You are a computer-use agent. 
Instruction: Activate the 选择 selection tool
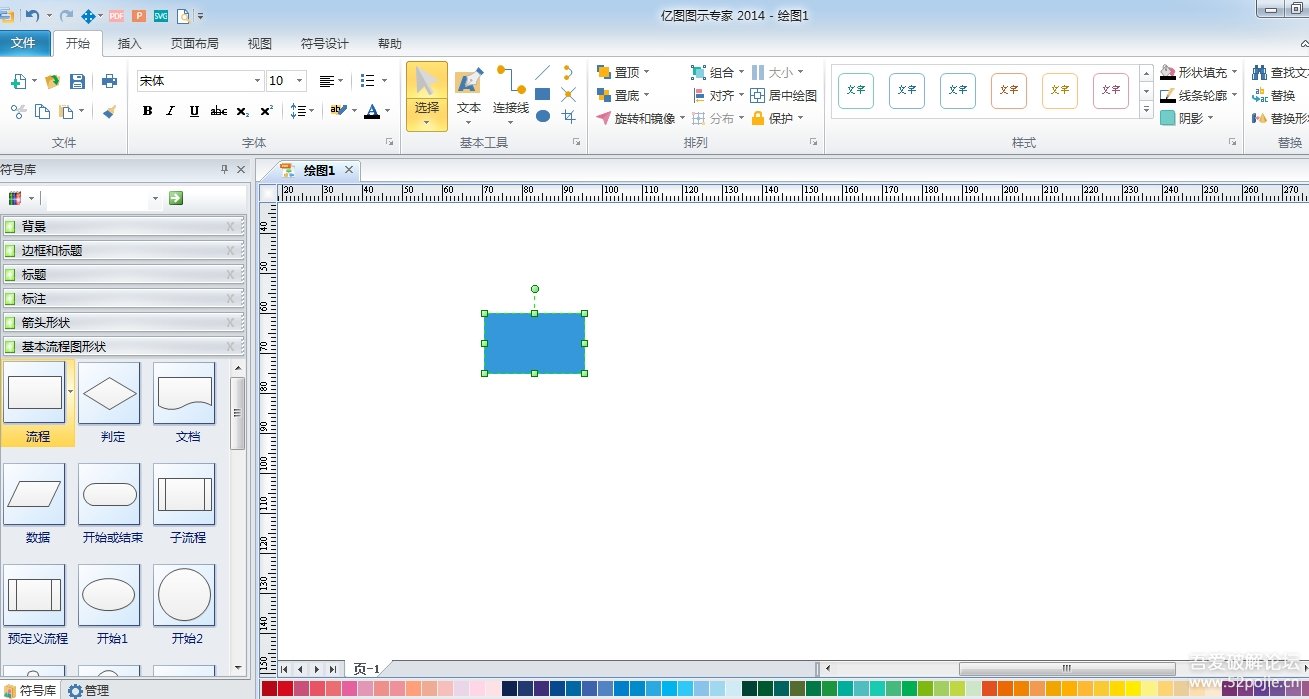point(427,96)
